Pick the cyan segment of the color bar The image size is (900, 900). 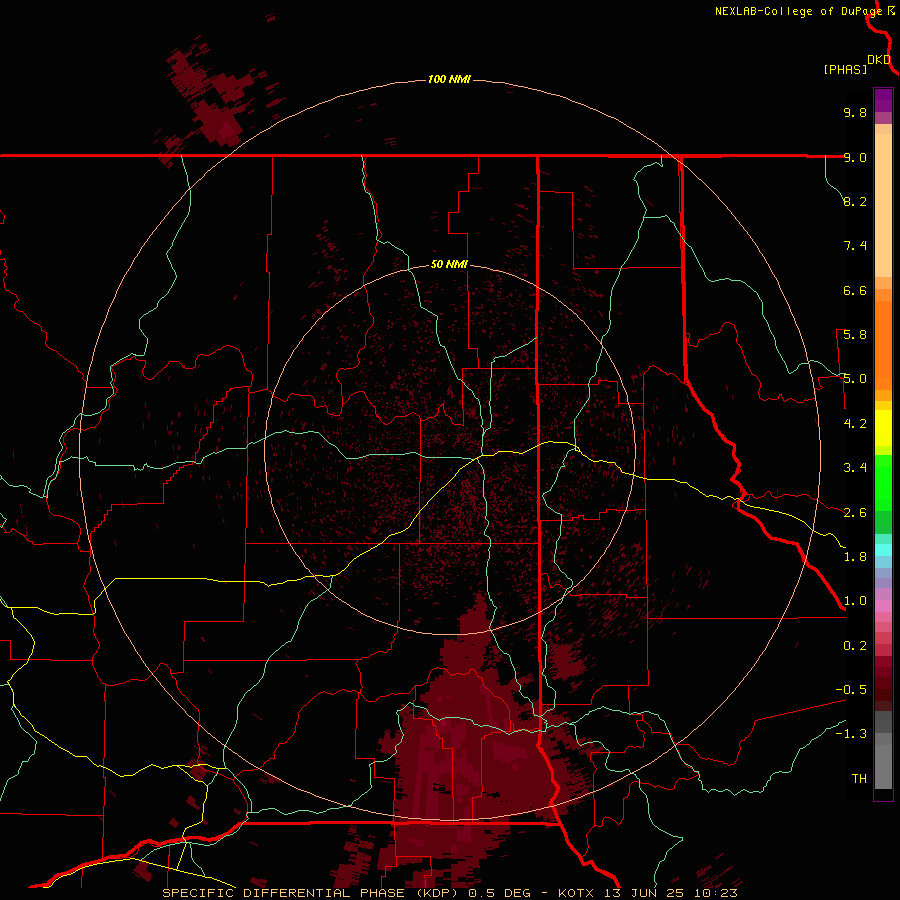coord(883,550)
